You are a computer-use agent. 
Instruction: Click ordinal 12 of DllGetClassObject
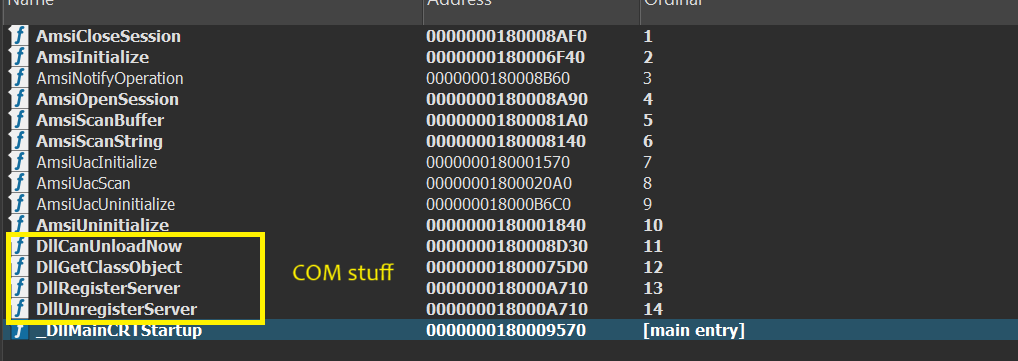click(x=652, y=267)
